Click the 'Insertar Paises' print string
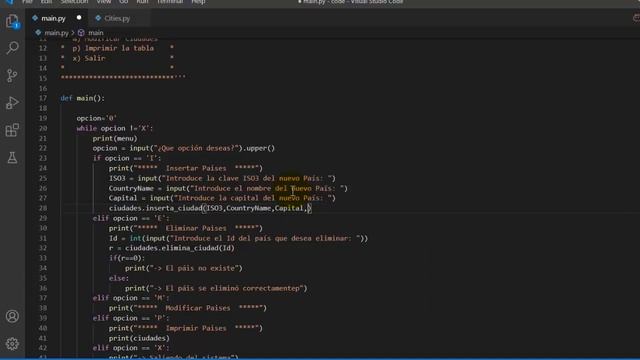 pyautogui.click(x=196, y=168)
